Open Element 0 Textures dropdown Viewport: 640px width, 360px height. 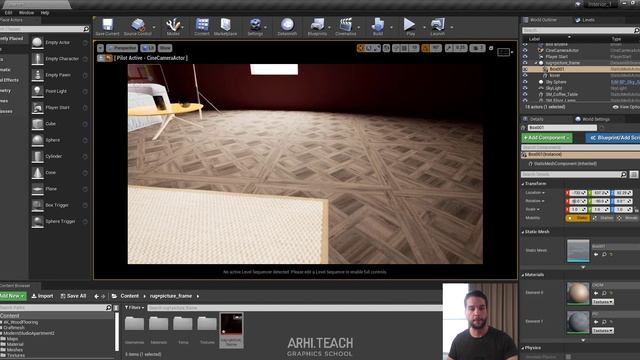(603, 302)
